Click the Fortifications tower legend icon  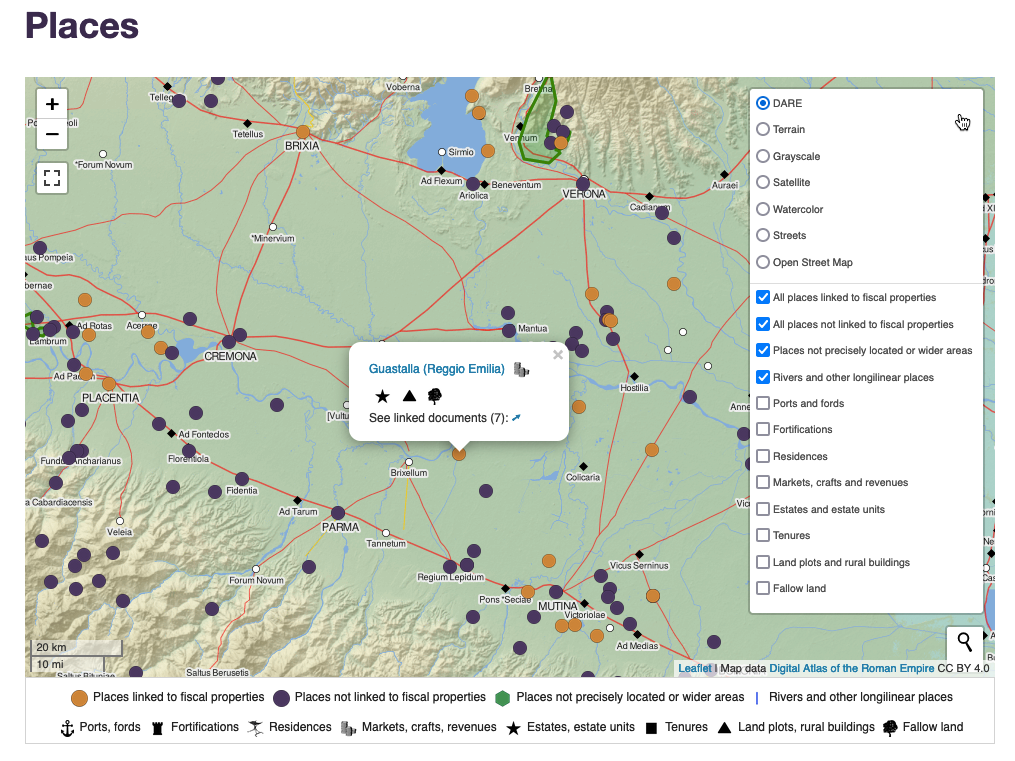157,728
